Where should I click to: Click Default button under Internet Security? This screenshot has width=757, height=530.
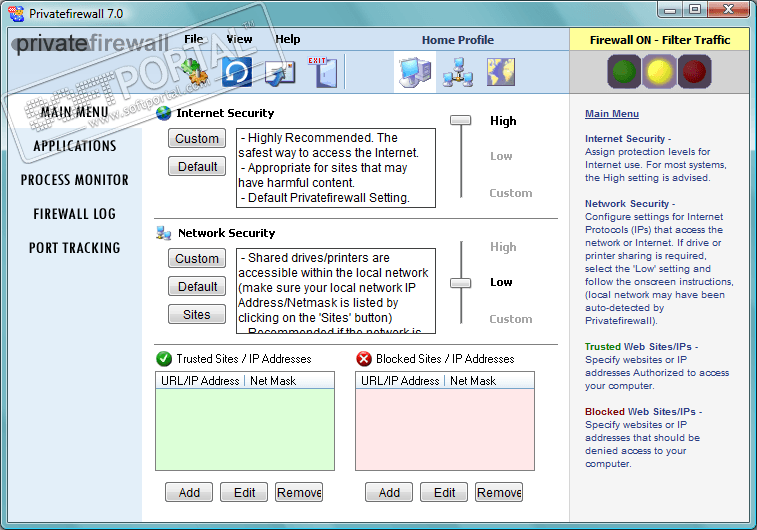pyautogui.click(x=197, y=167)
